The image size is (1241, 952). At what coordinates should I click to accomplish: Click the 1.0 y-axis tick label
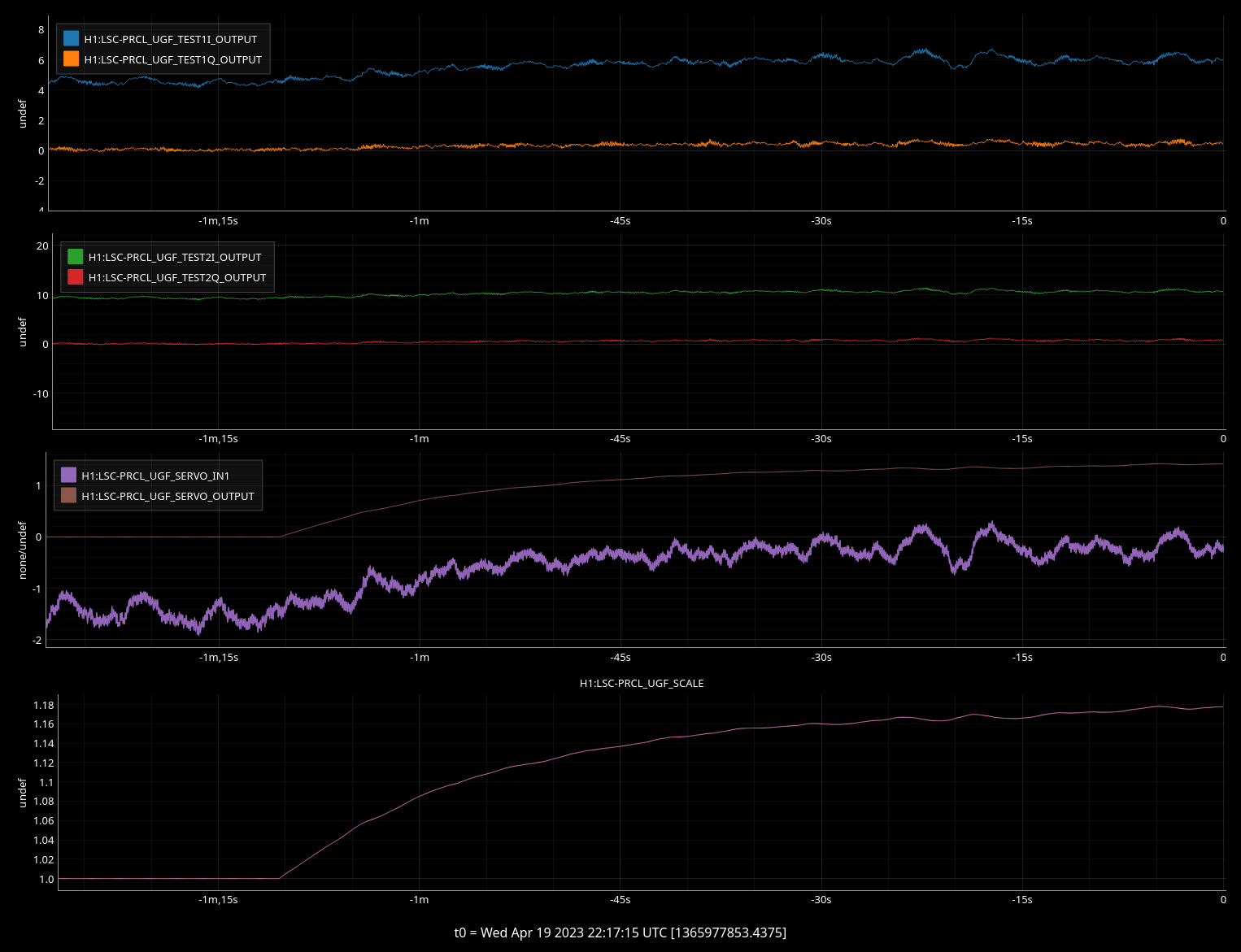[46, 879]
